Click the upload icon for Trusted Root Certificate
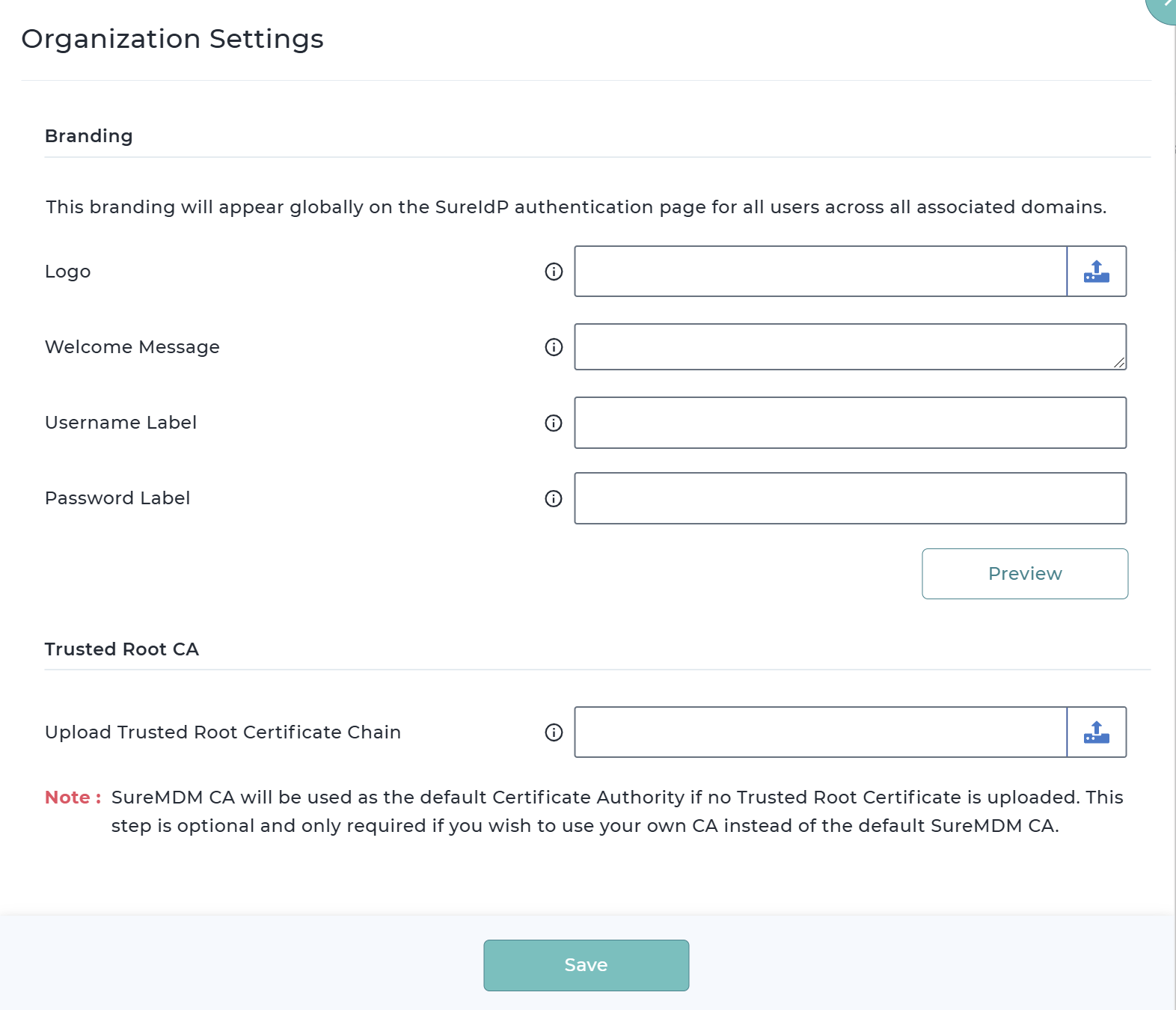The height and width of the screenshot is (1010, 1176). click(1096, 732)
